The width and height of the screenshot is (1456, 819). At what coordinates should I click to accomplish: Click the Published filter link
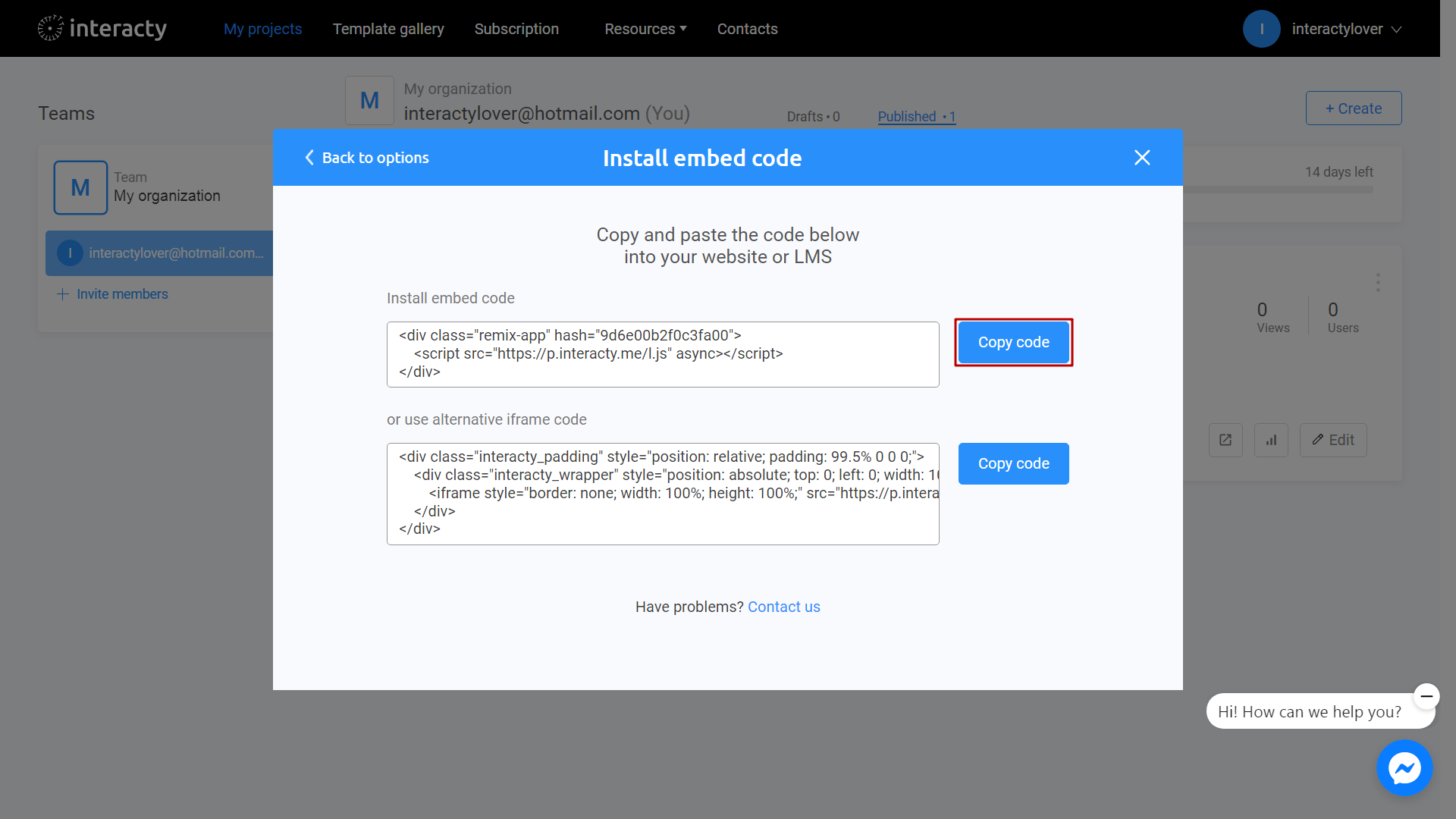916,116
